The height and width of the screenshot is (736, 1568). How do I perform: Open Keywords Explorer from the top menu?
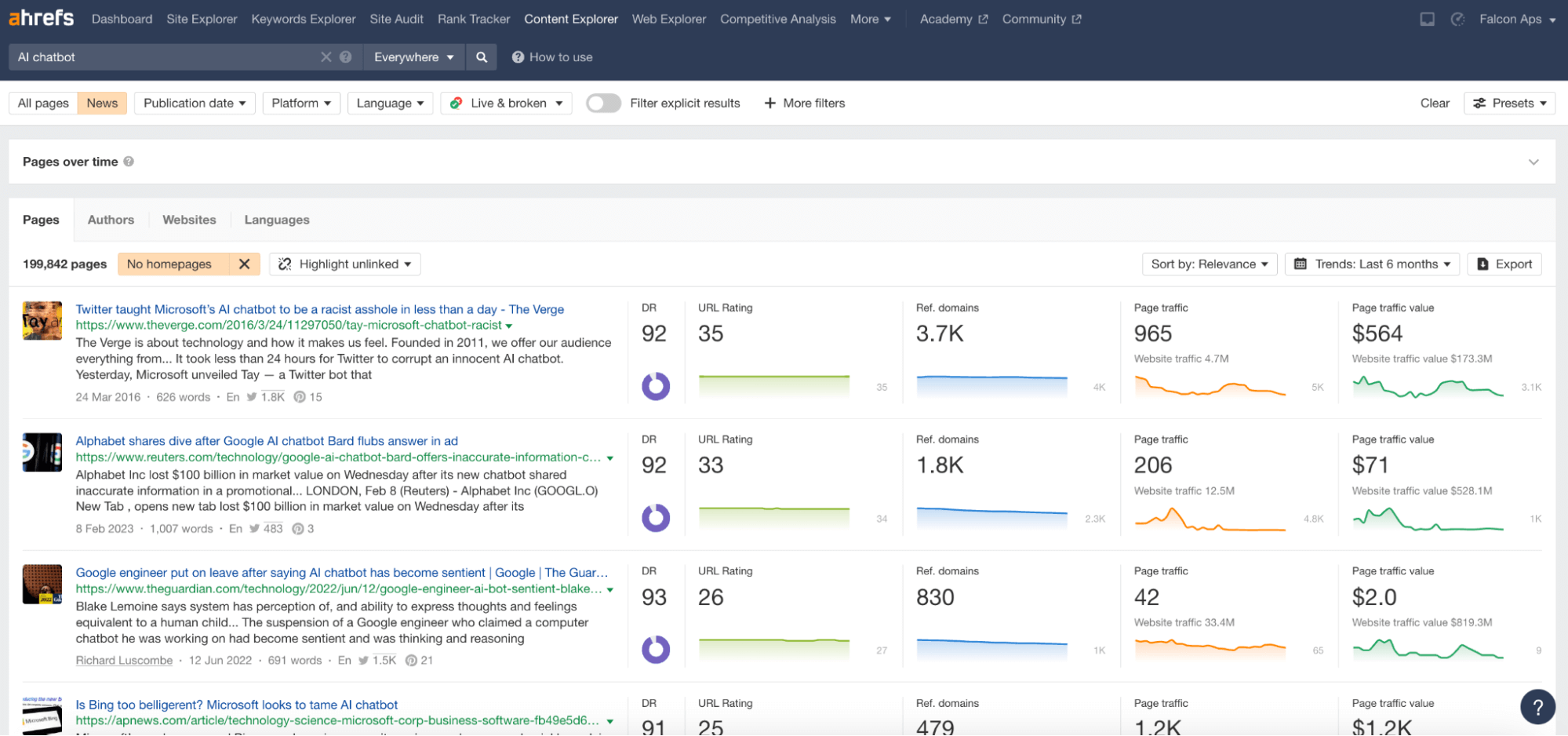303,19
